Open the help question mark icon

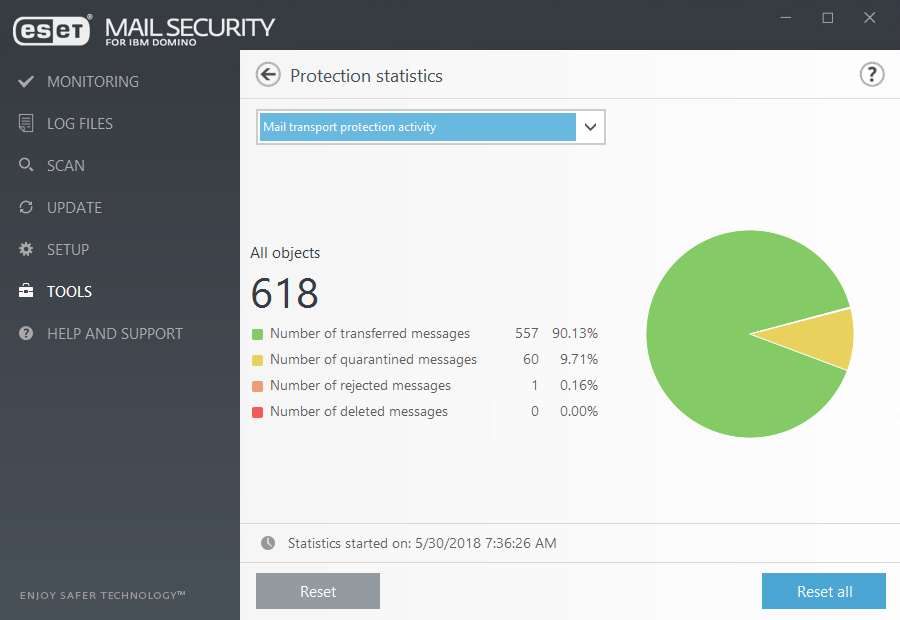tap(871, 75)
